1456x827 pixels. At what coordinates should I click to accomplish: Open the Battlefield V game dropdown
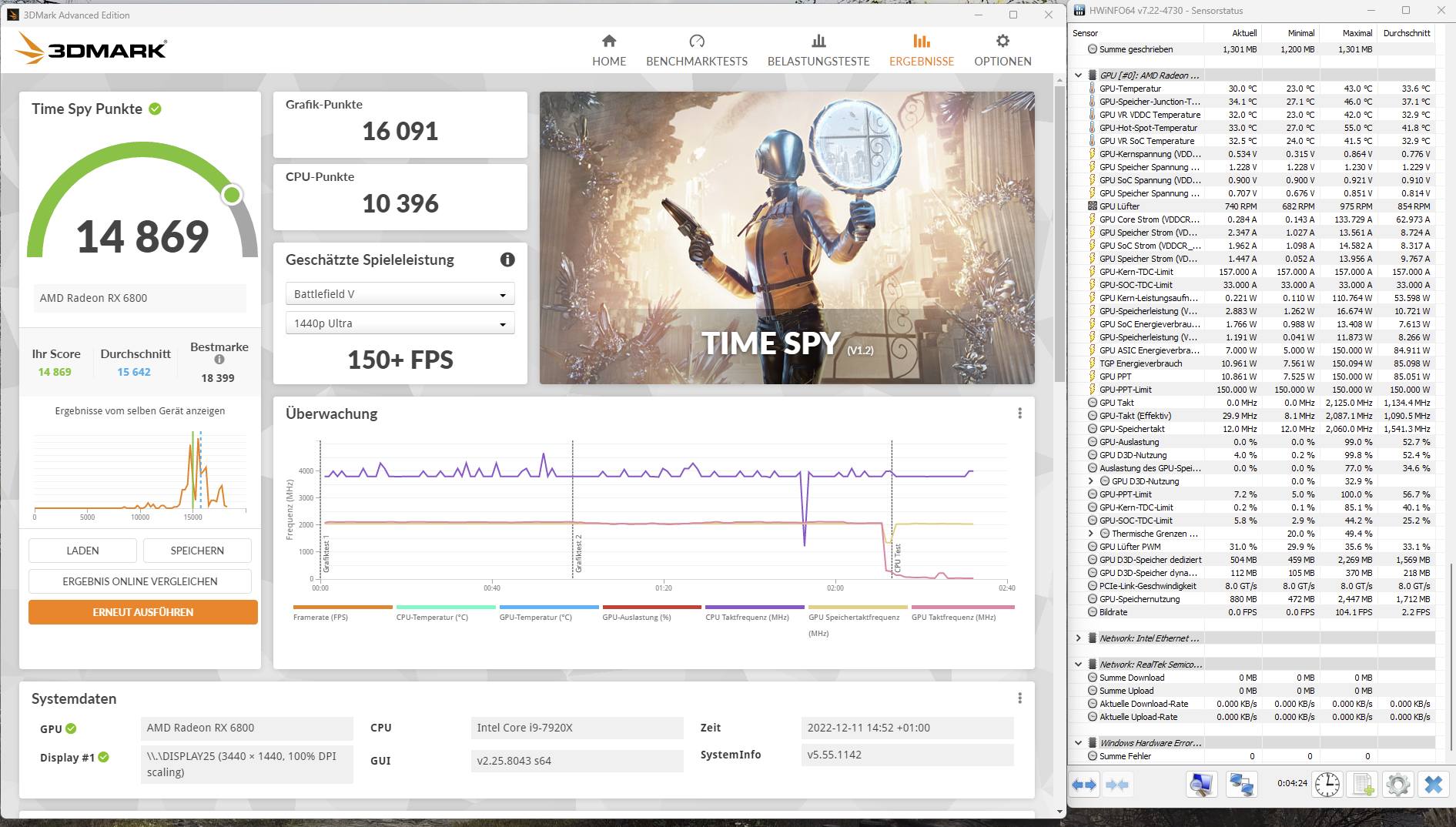pyautogui.click(x=400, y=294)
